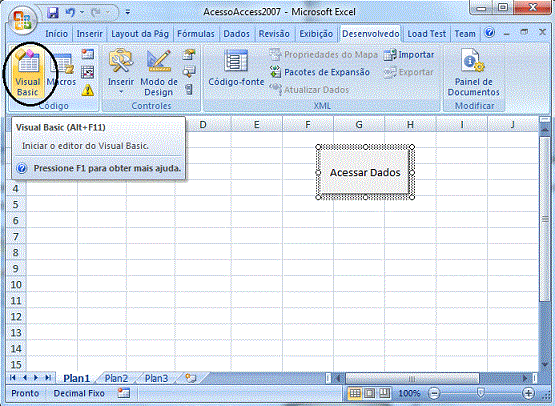Screen dimensions: 555x406
Task: Toggle Modo de Design
Action: (x=159, y=73)
